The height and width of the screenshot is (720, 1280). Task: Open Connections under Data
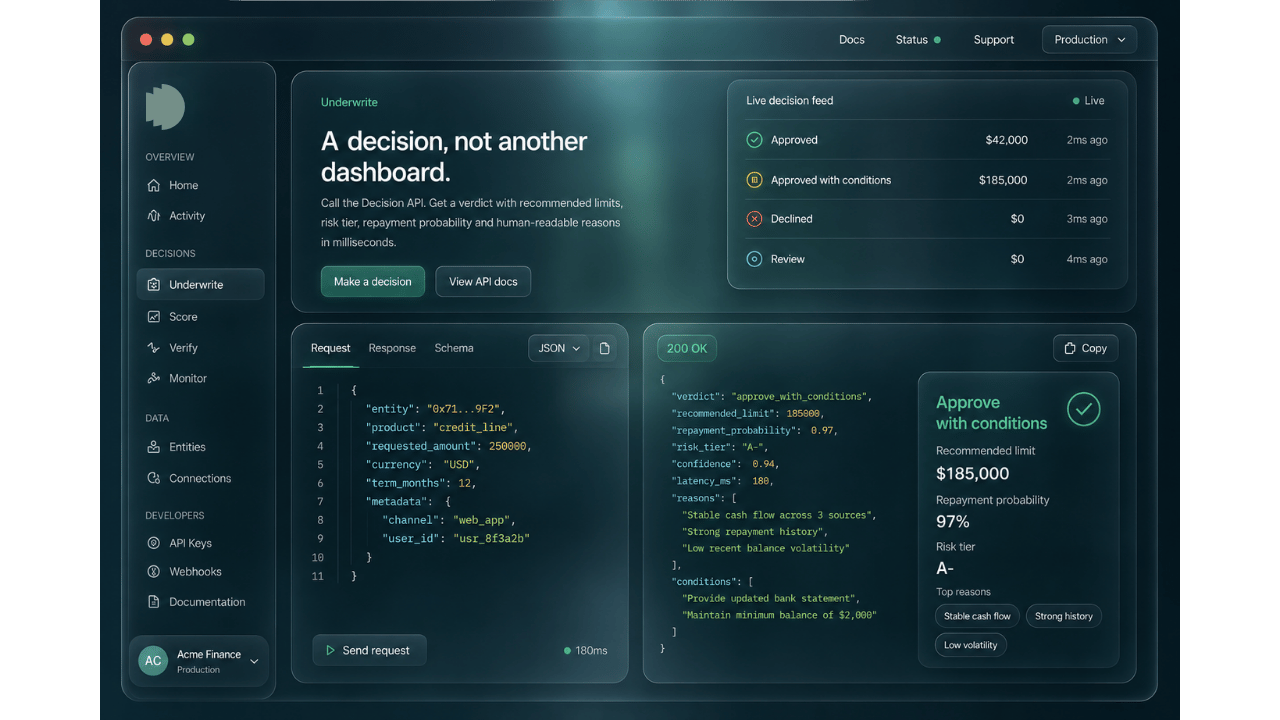pyautogui.click(x=200, y=478)
